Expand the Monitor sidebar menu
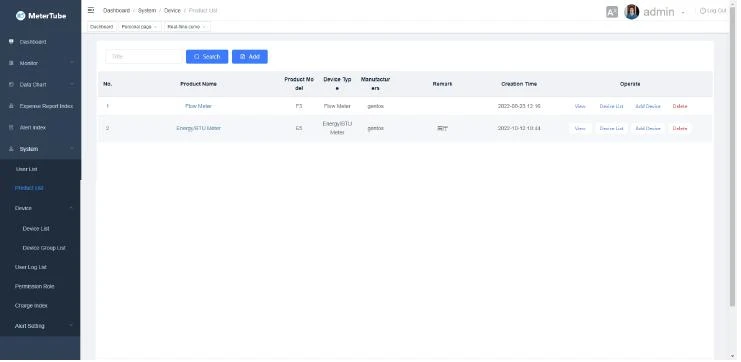This screenshot has height=362, width=741. coord(72,63)
